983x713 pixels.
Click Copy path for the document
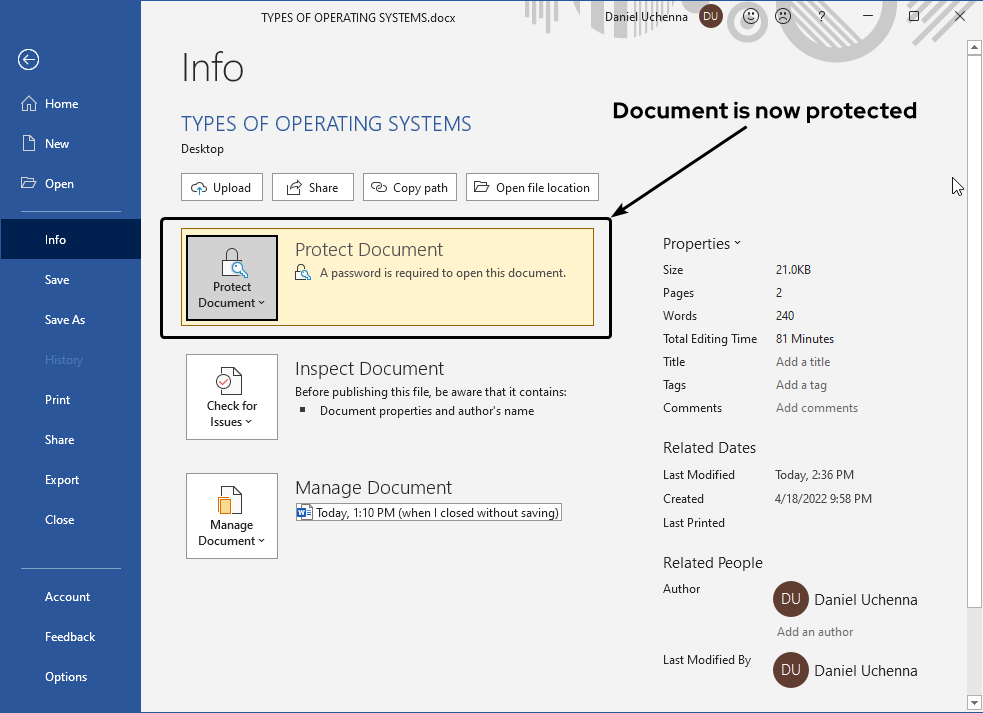point(409,187)
